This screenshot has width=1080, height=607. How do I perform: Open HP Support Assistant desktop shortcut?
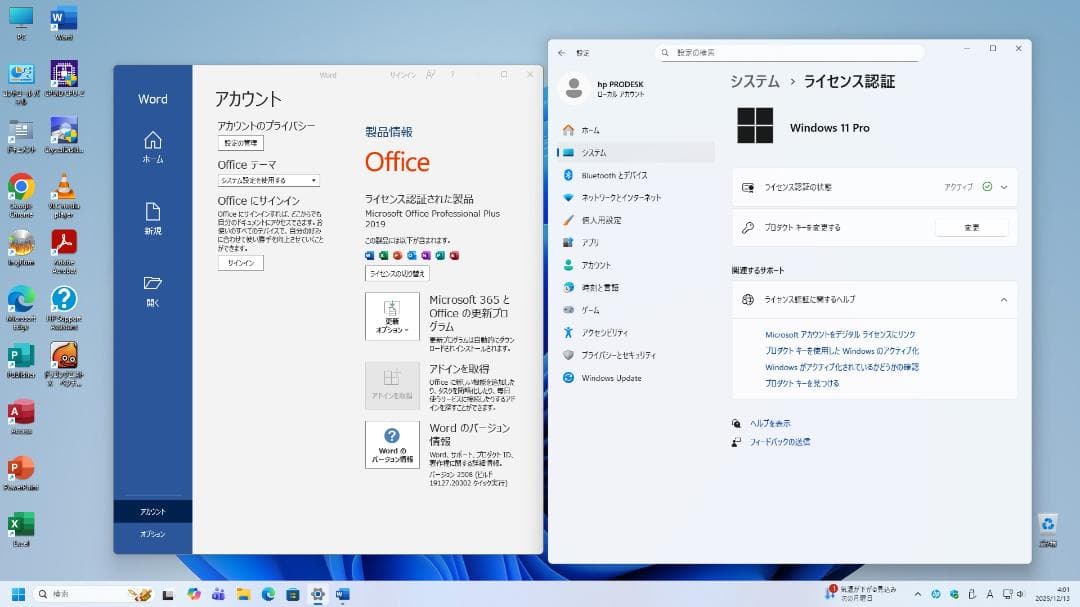coord(63,308)
